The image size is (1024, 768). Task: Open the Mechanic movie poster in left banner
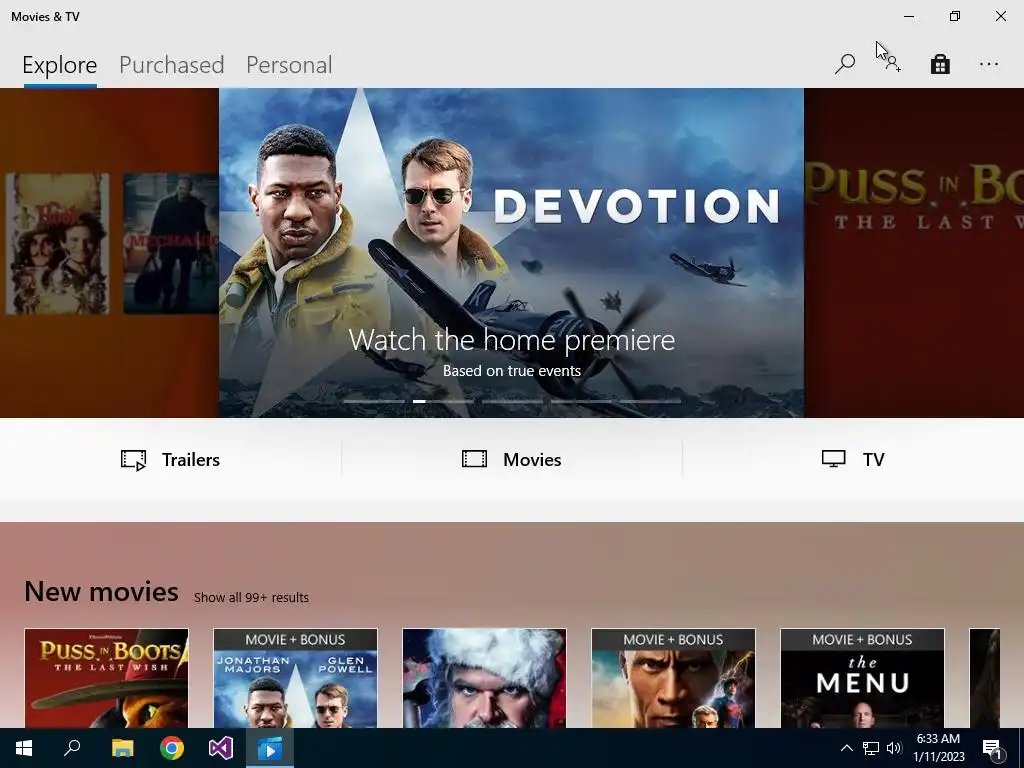click(x=171, y=244)
